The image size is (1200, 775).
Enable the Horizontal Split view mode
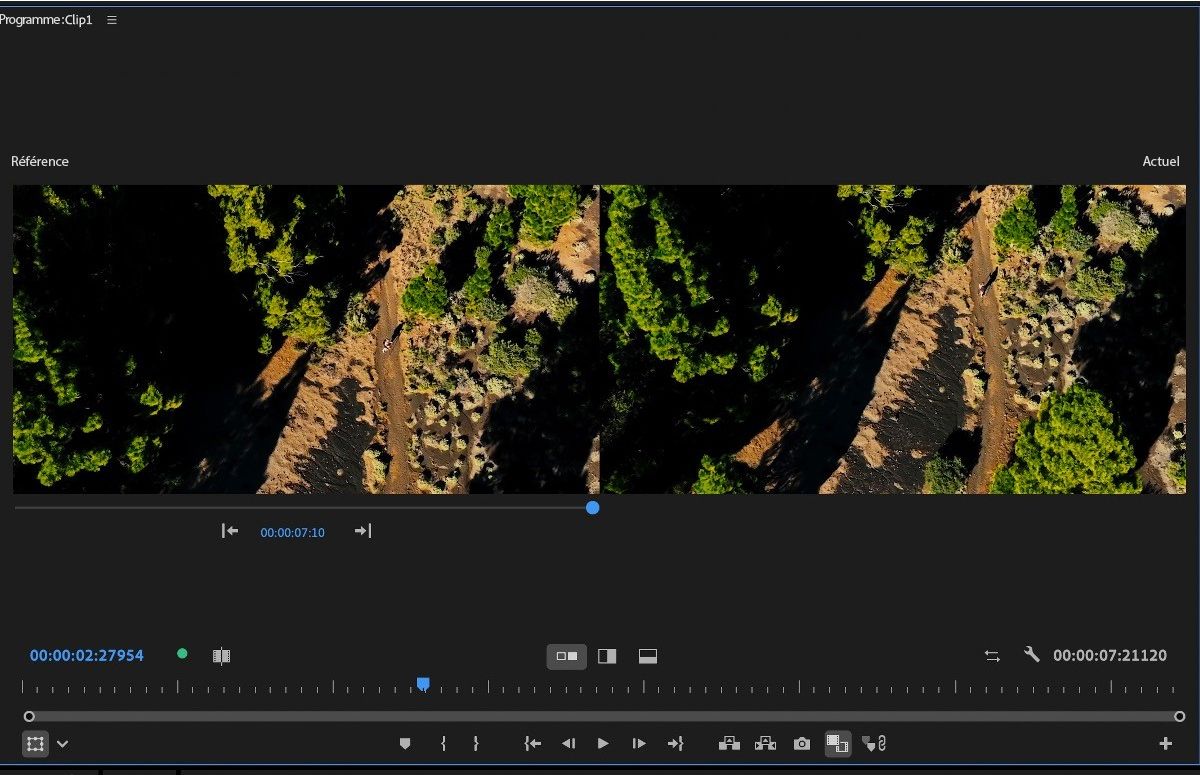647,656
